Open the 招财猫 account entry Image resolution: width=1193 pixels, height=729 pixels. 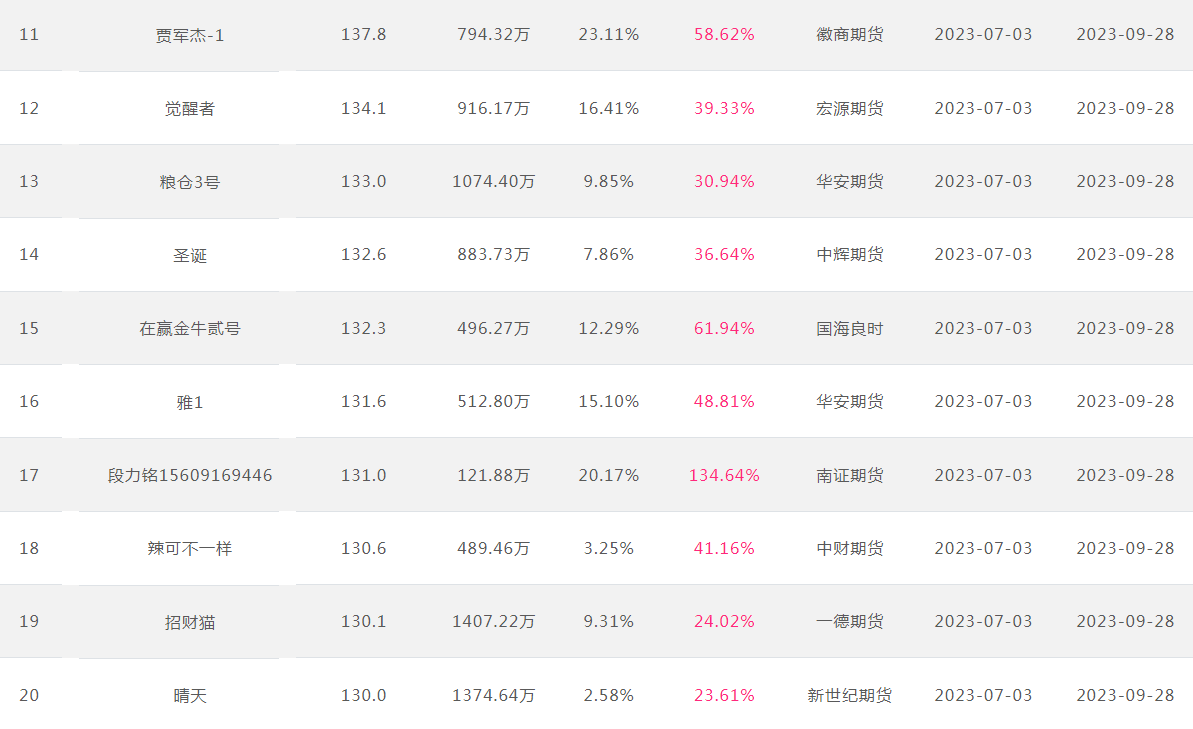click(189, 622)
